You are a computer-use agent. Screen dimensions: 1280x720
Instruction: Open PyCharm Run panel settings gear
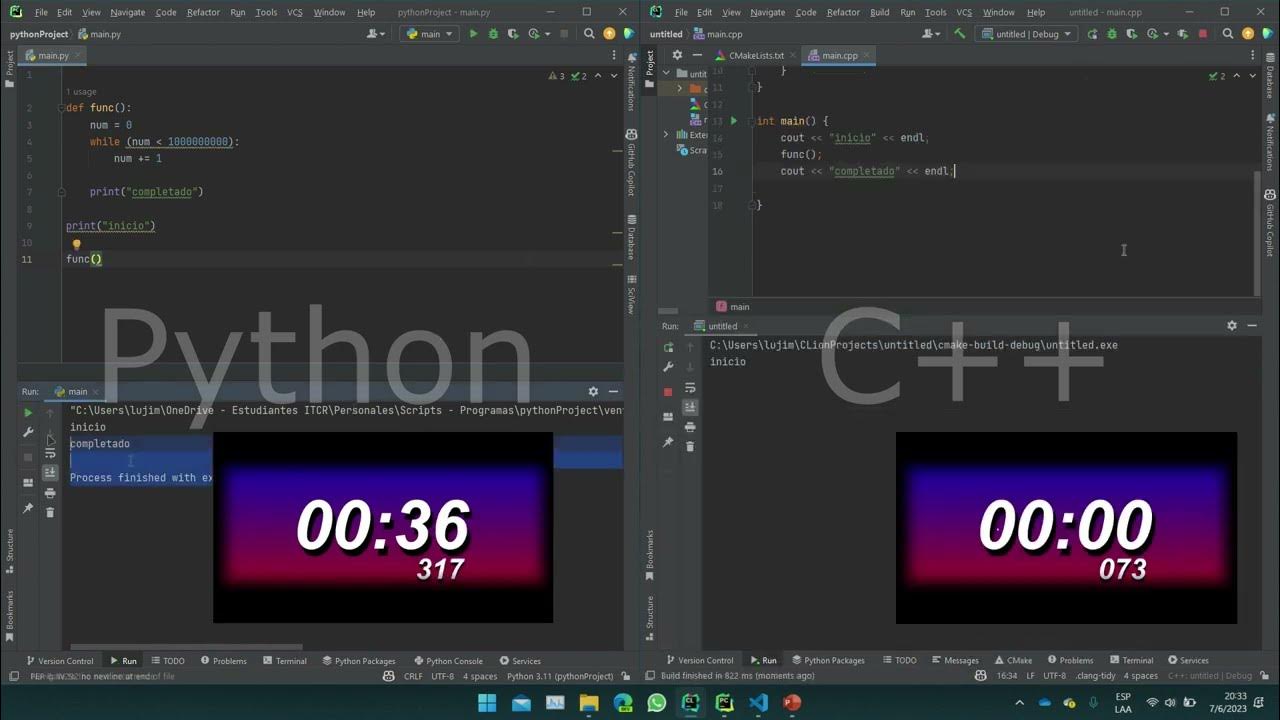tap(593, 391)
